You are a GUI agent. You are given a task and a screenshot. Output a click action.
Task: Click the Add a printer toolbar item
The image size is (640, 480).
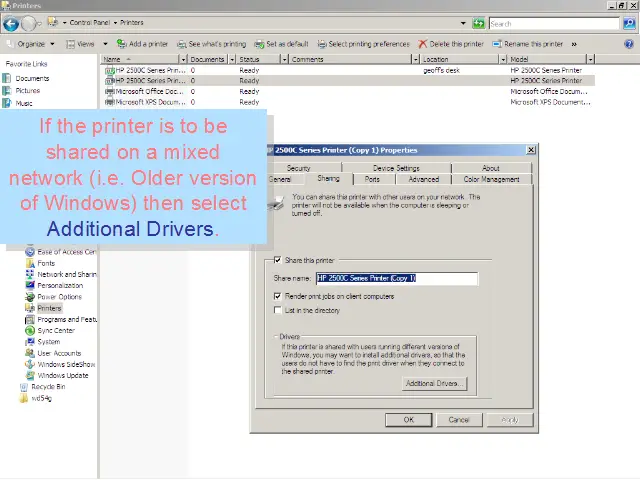coord(142,44)
